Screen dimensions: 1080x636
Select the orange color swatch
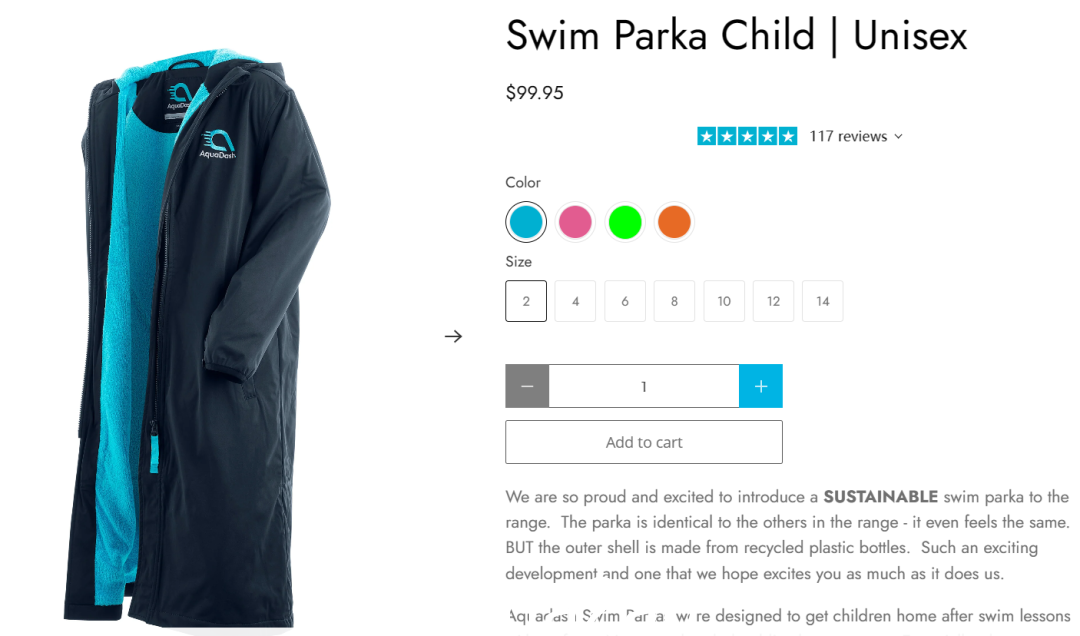(674, 222)
